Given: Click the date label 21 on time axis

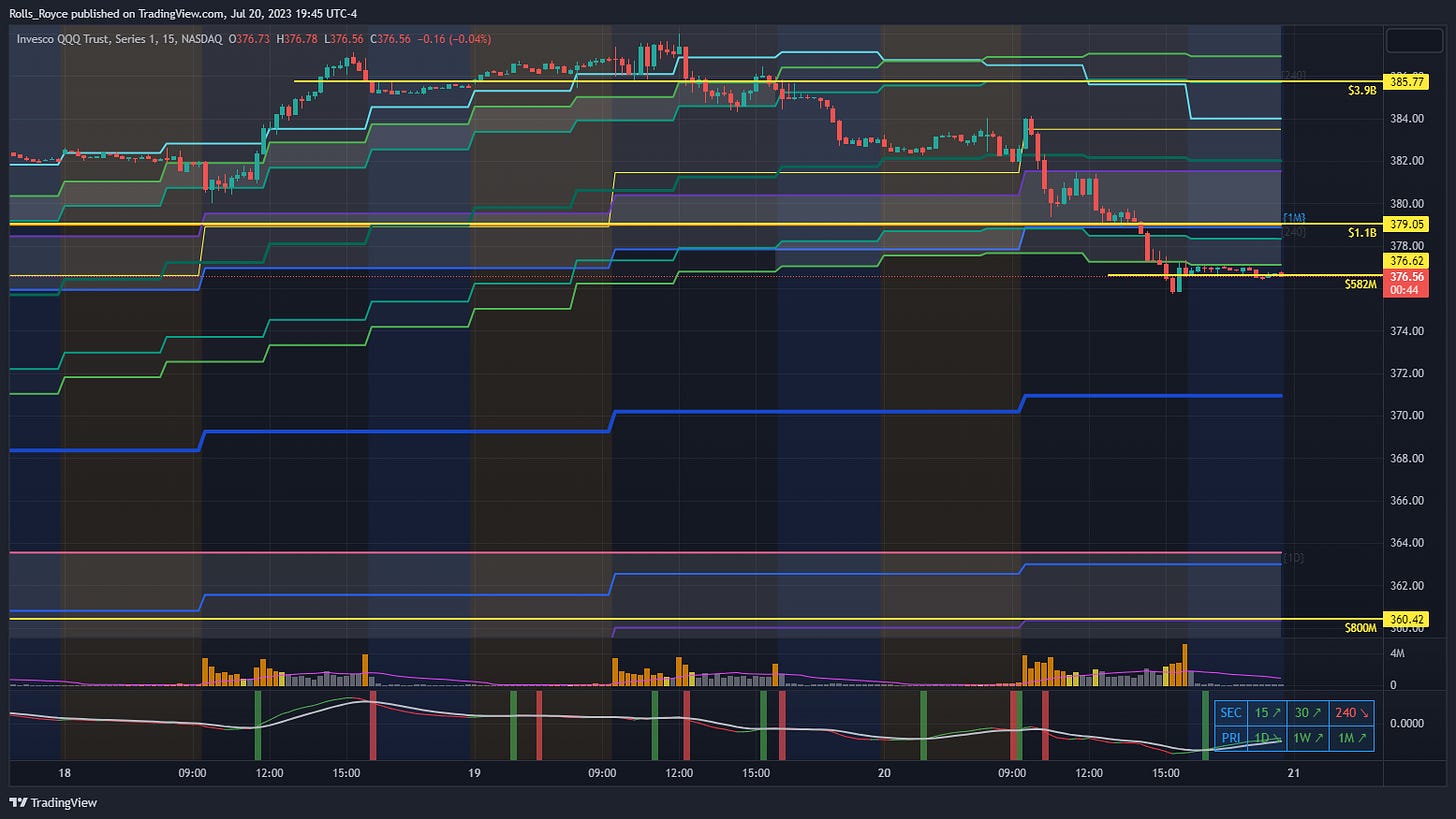Looking at the screenshot, I should coord(1294,773).
